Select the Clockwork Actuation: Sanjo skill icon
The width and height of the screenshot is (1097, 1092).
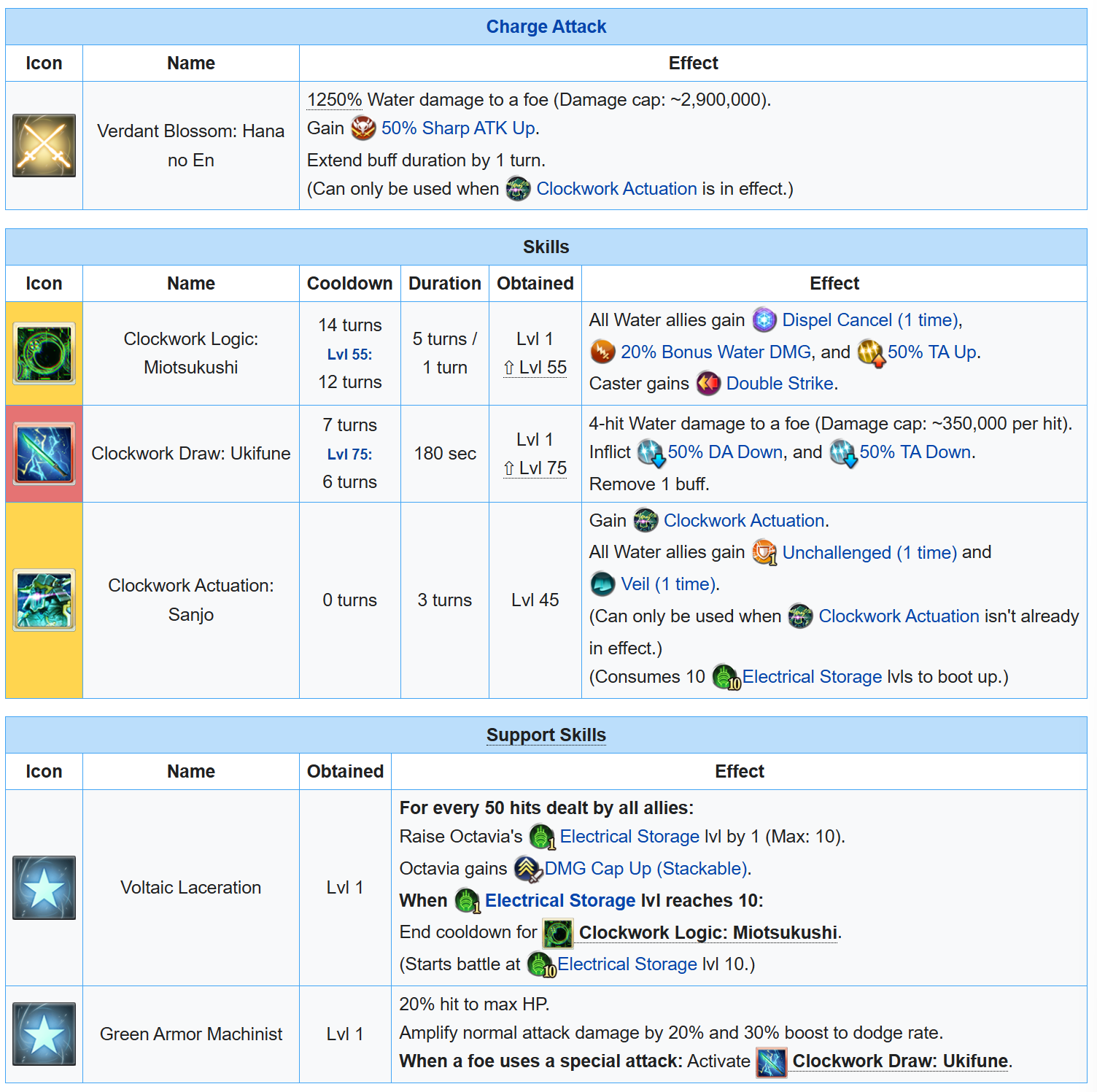point(44,600)
